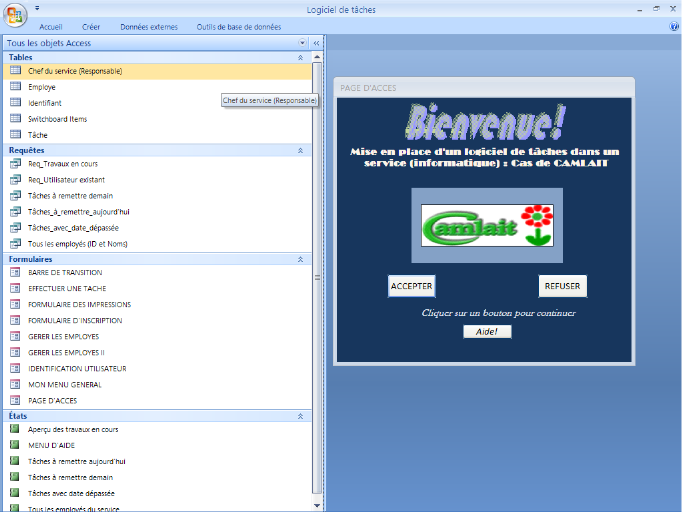Select the Identifiant table name
Screen dimensions: 682x512
[45, 103]
